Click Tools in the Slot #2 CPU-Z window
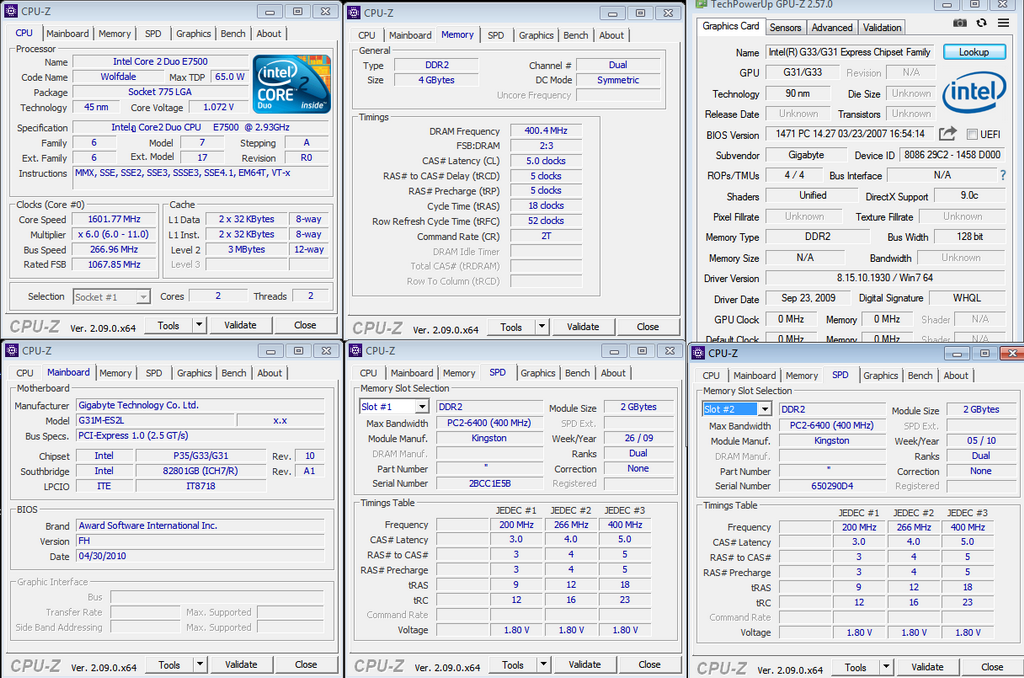This screenshot has height=678, width=1024. tap(855, 667)
